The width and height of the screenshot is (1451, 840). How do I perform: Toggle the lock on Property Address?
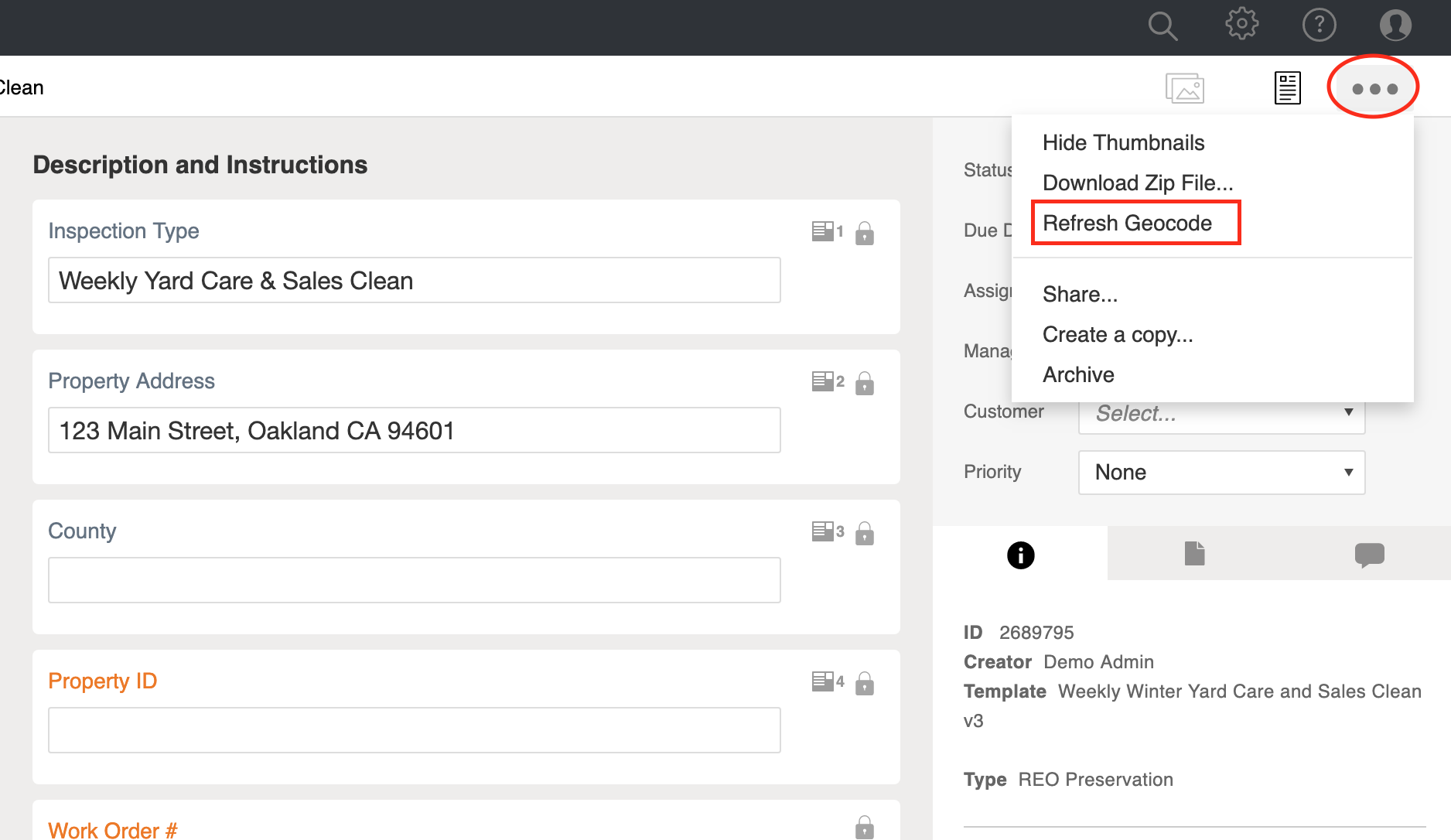pyautogui.click(x=865, y=384)
